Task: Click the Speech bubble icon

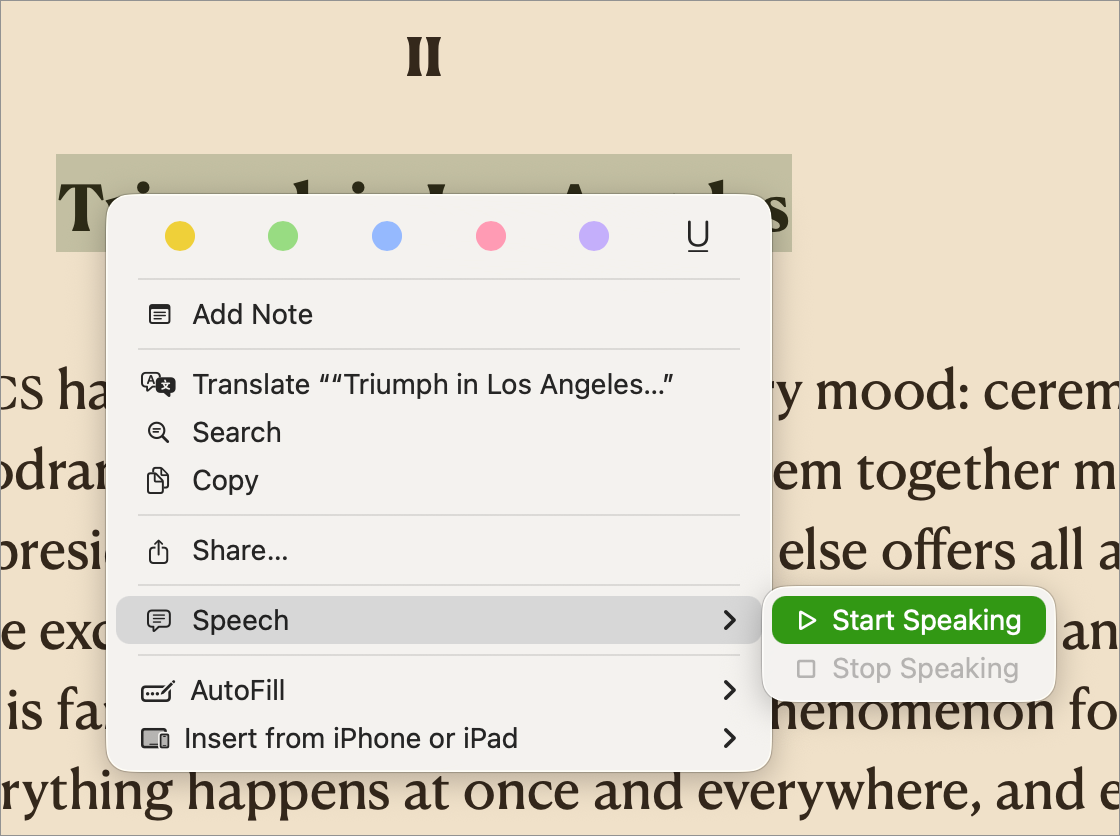Action: tap(159, 621)
